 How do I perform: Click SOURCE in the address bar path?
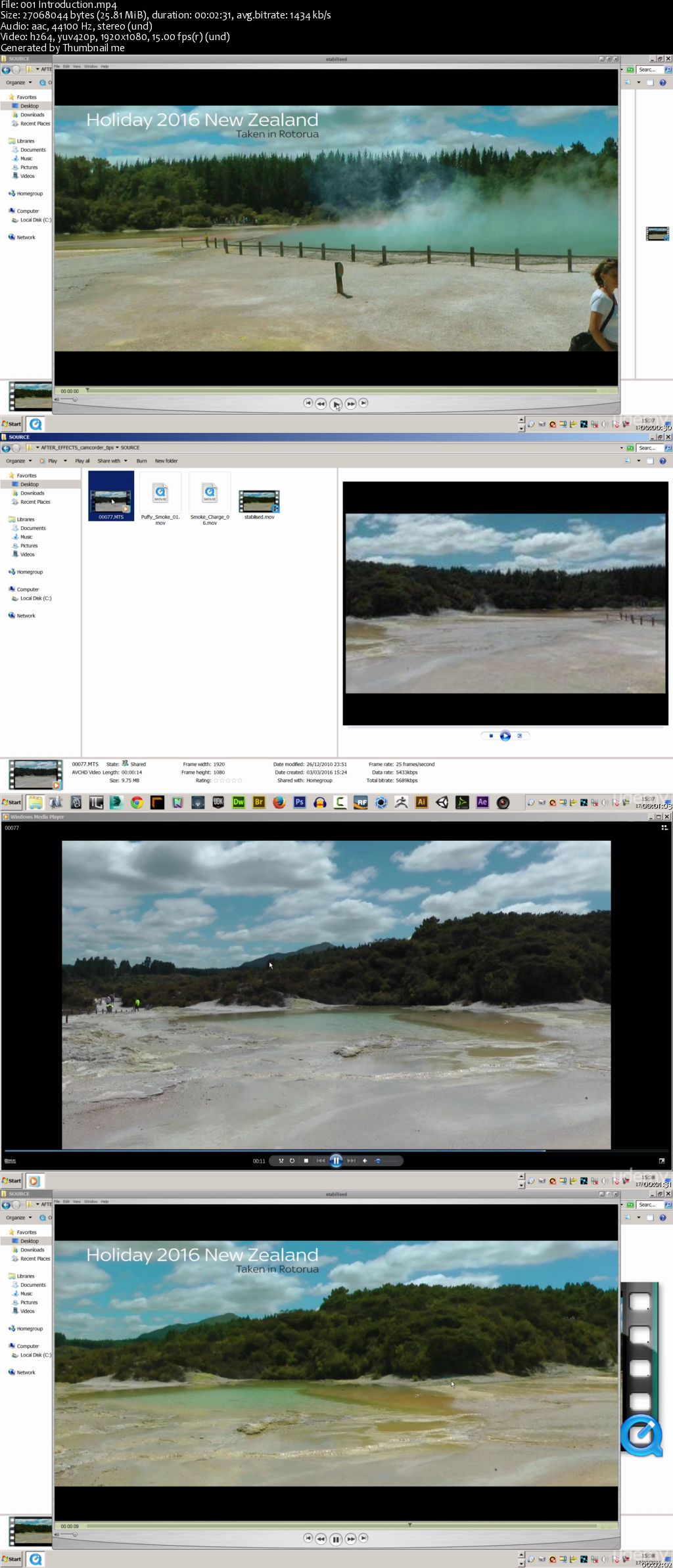click(x=130, y=448)
